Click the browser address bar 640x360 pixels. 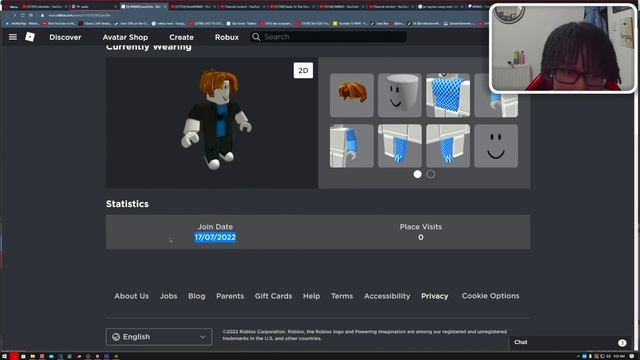coord(261,15)
